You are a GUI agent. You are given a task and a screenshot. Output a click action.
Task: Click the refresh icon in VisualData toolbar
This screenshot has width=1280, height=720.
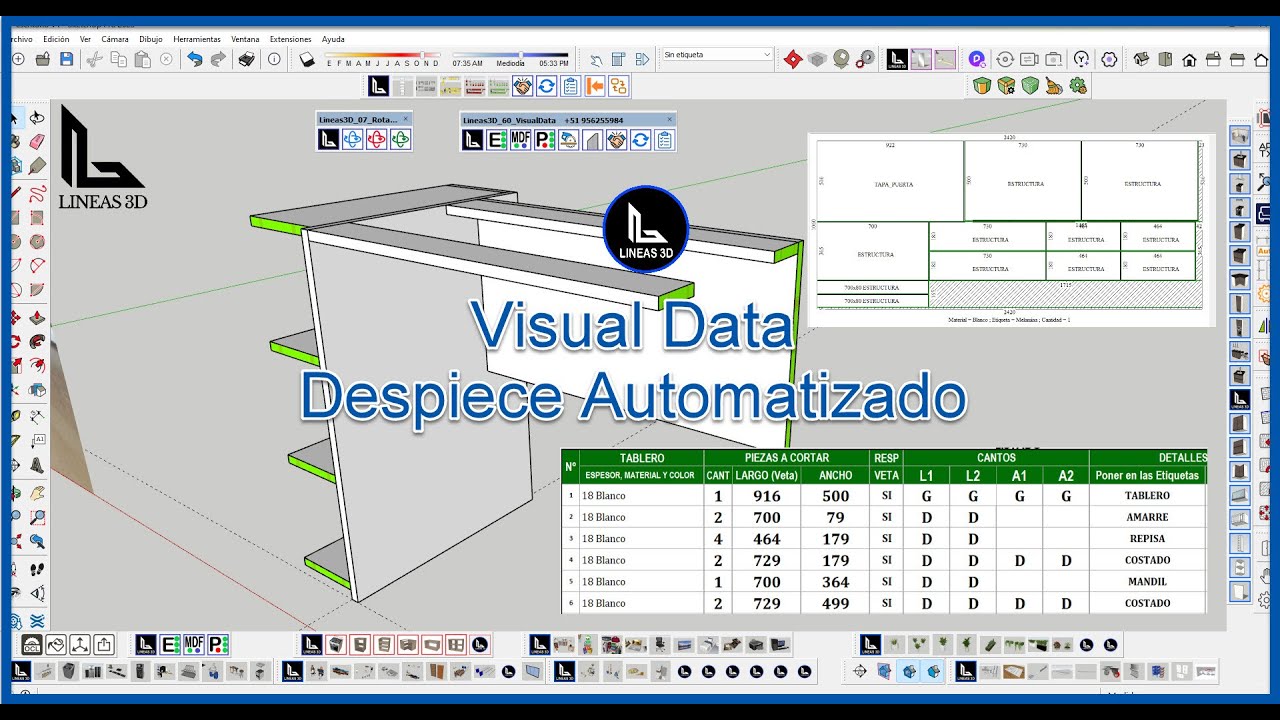[x=641, y=140]
